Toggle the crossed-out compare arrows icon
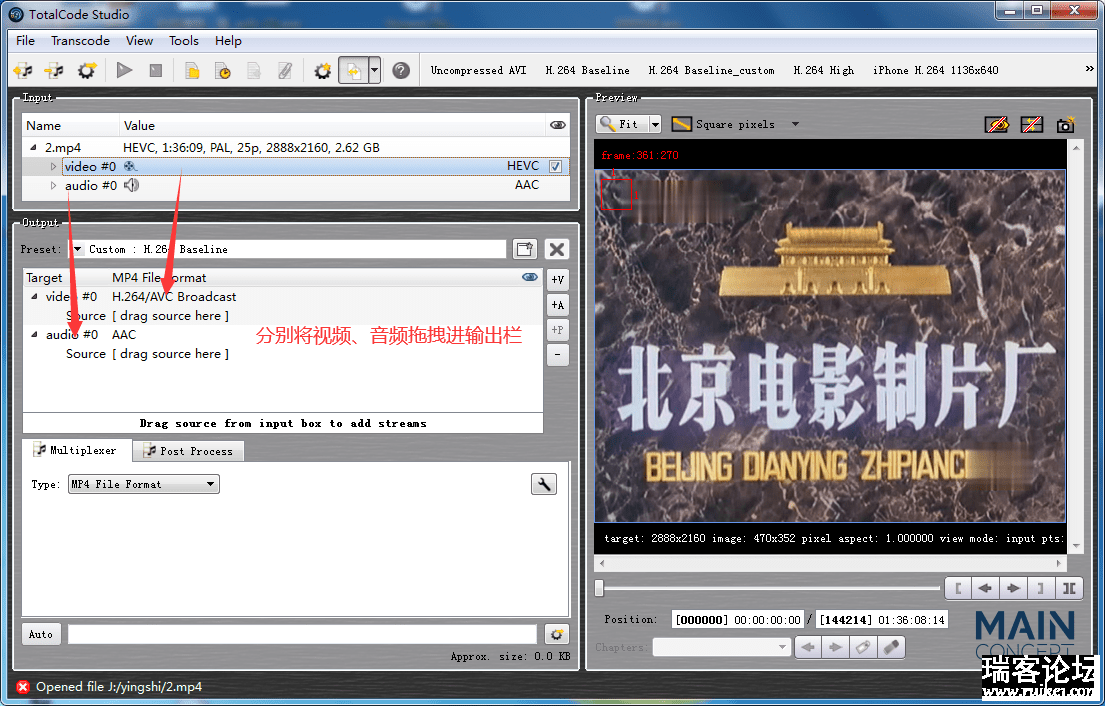This screenshot has height=706, width=1105. point(1031,125)
